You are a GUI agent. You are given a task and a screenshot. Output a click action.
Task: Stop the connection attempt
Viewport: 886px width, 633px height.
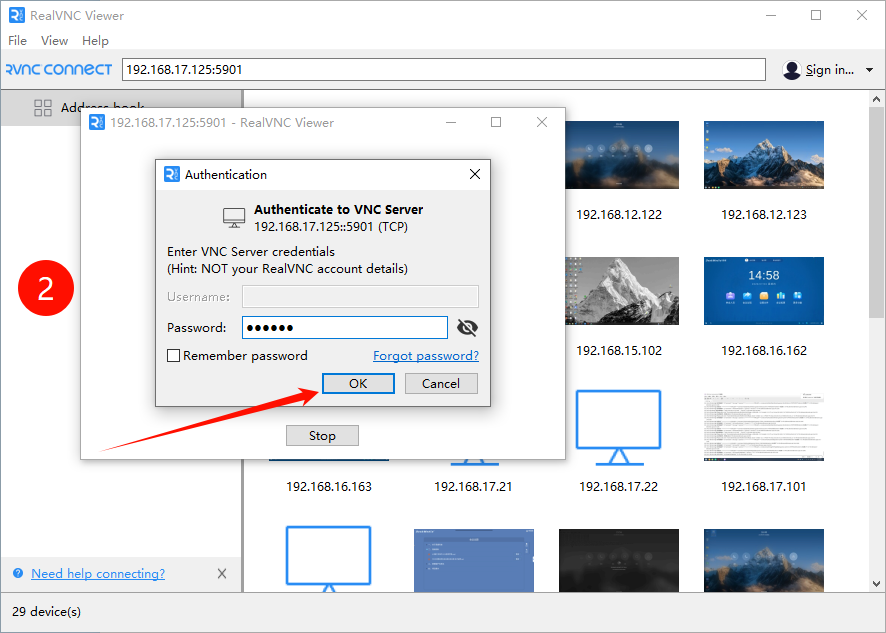click(x=322, y=436)
